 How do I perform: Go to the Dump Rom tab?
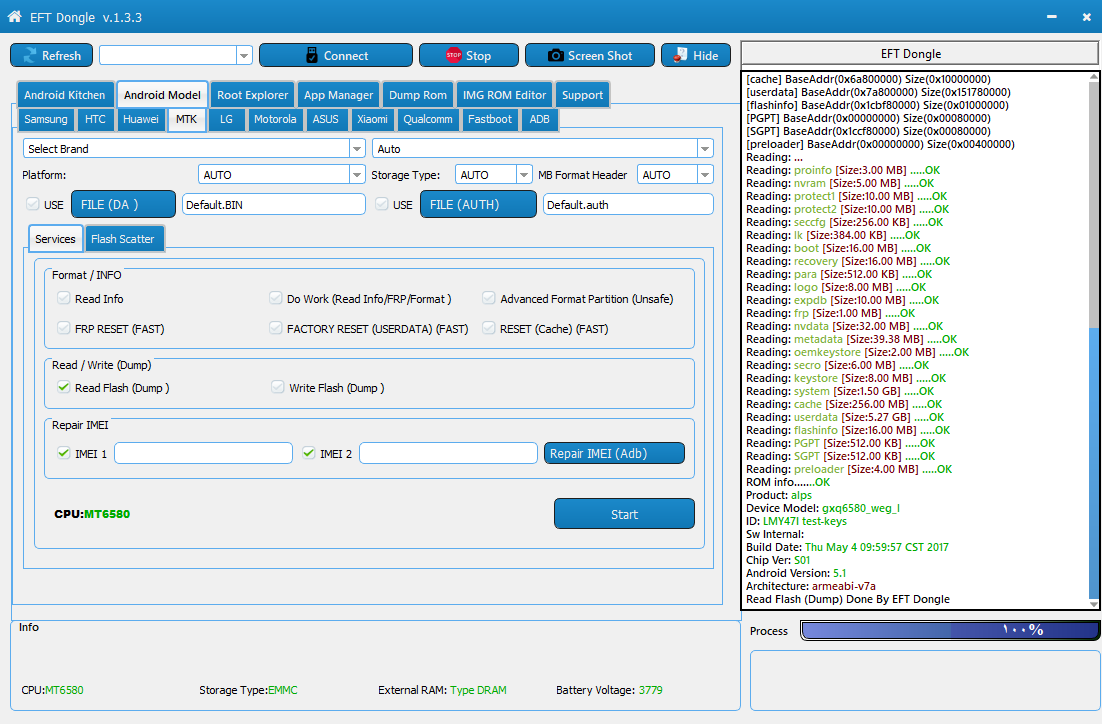click(417, 95)
